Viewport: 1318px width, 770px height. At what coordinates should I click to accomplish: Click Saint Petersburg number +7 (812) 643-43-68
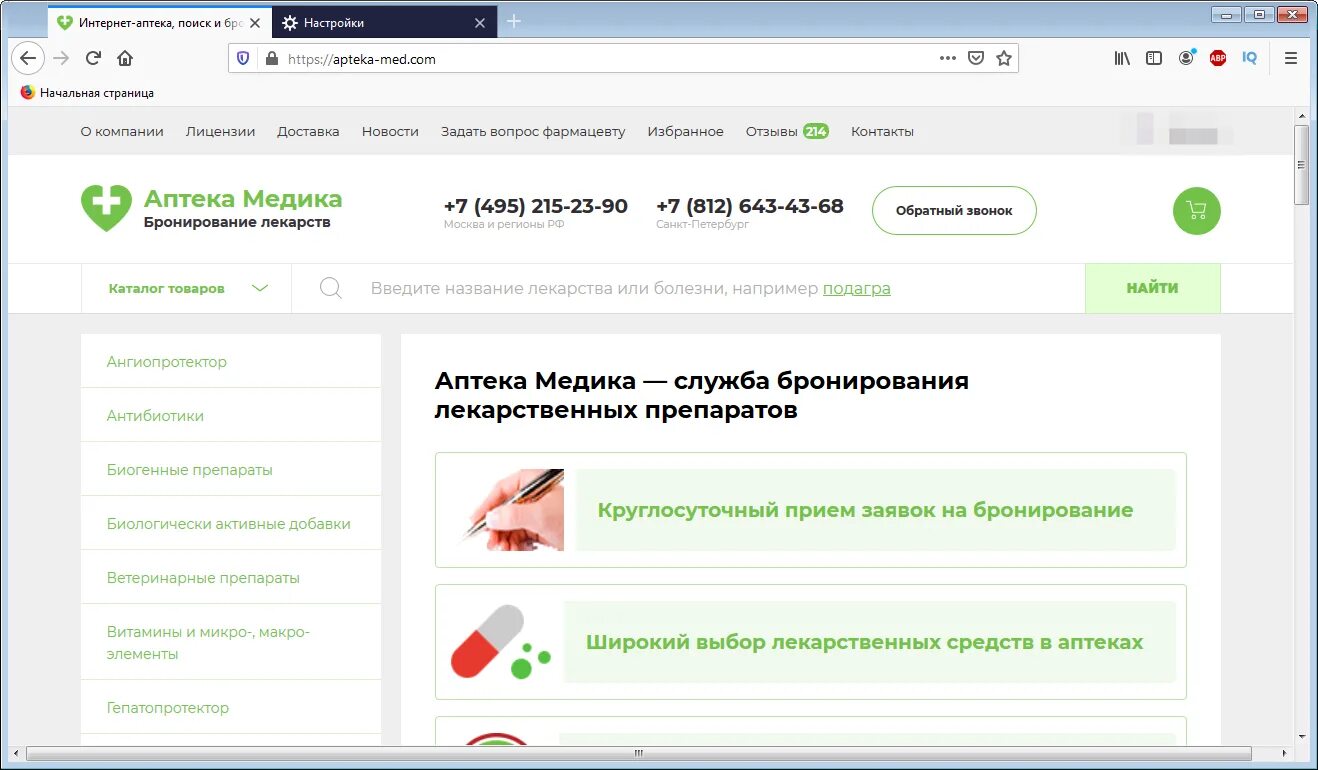[x=750, y=206]
